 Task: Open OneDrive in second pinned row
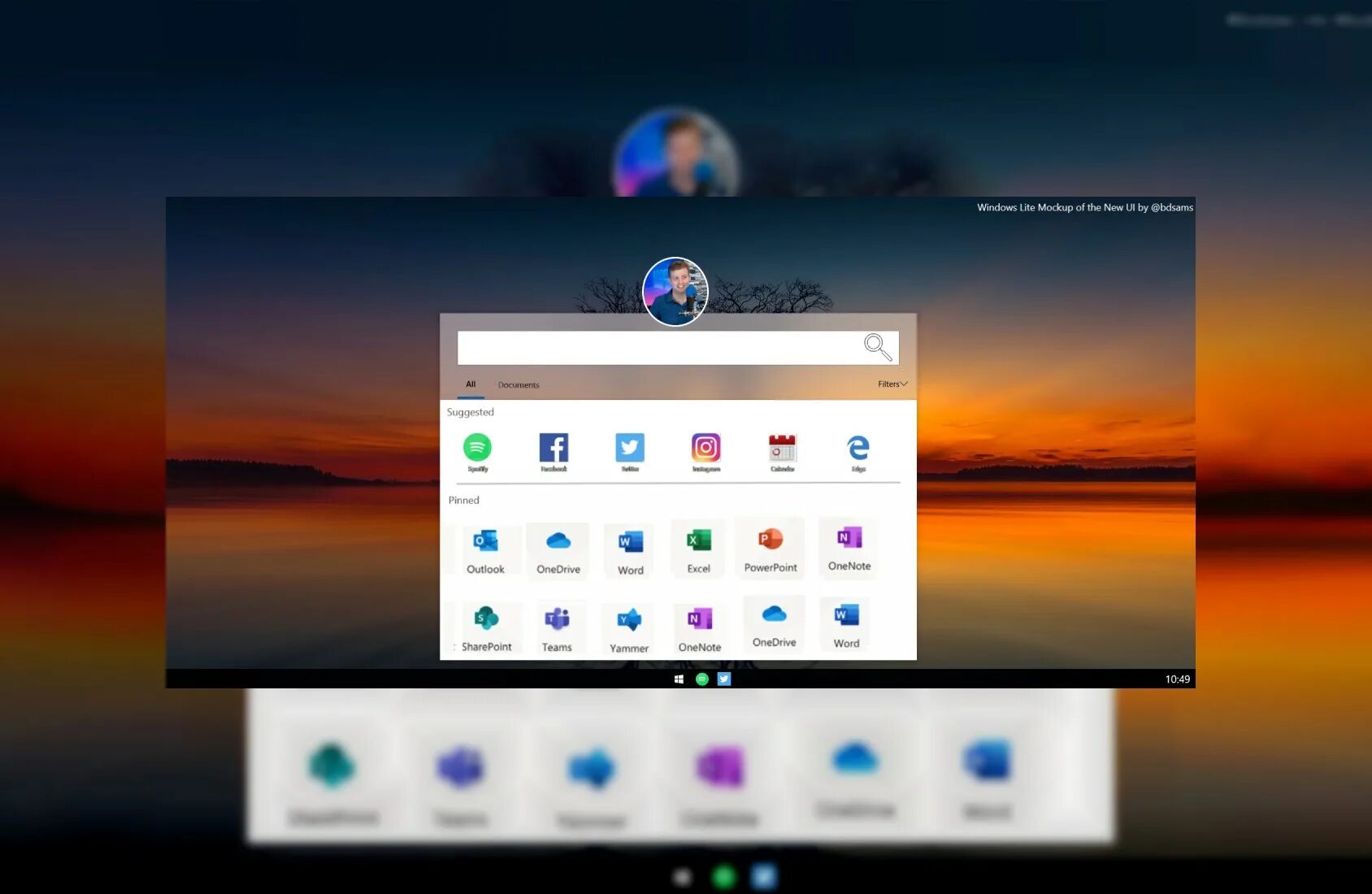click(774, 624)
